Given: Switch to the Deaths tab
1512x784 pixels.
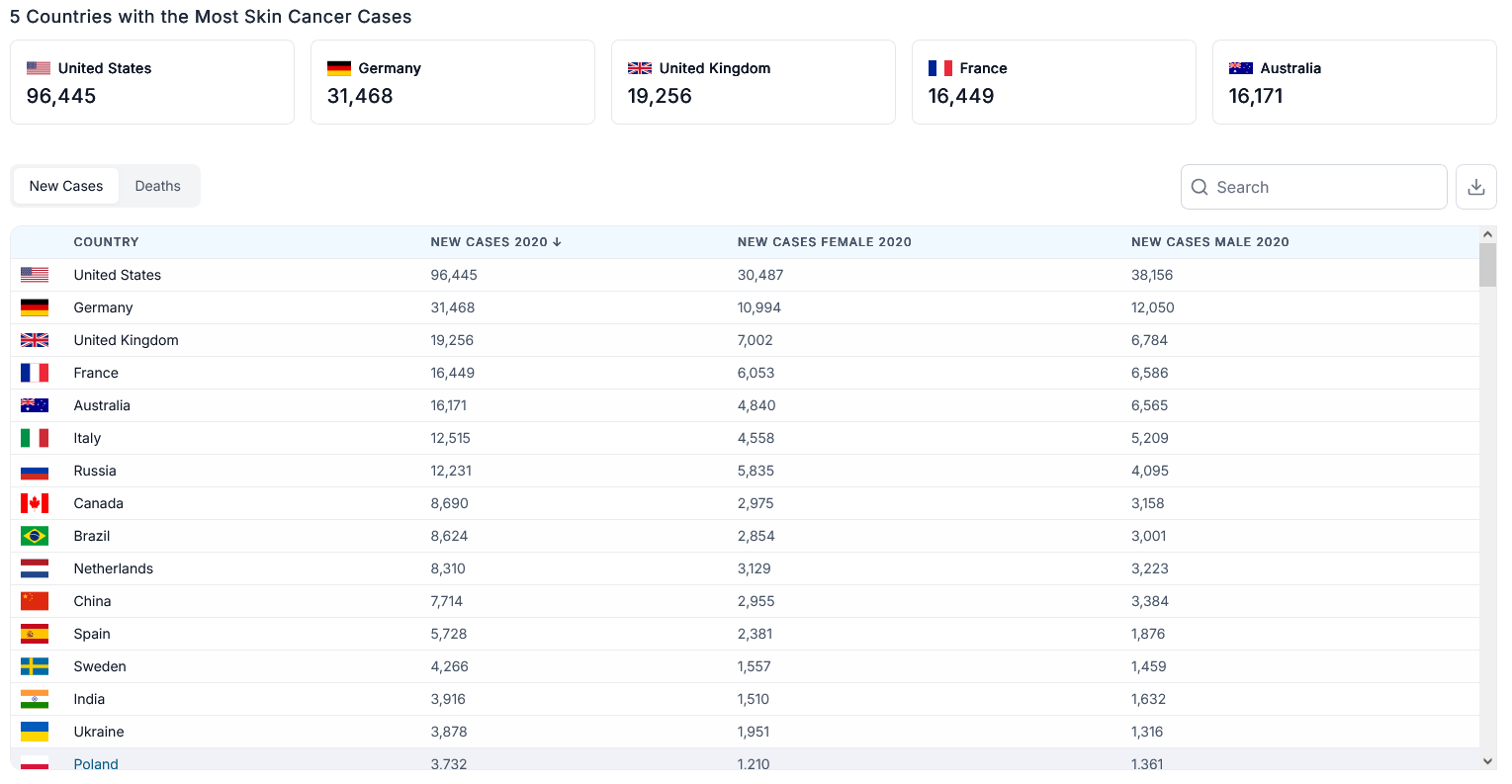Looking at the screenshot, I should coord(158,186).
